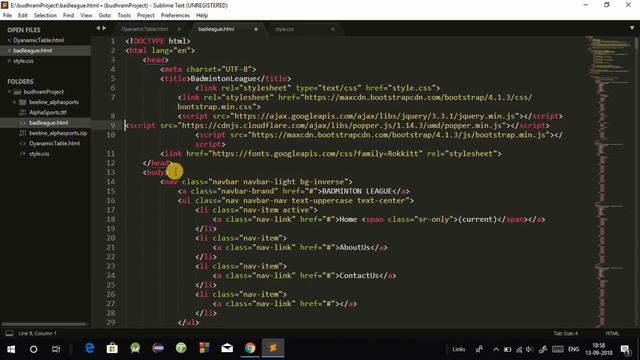Go to next tab with right arrow
Image resolution: width=640 pixels, height=360 pixels.
pyautogui.click(x=104, y=28)
